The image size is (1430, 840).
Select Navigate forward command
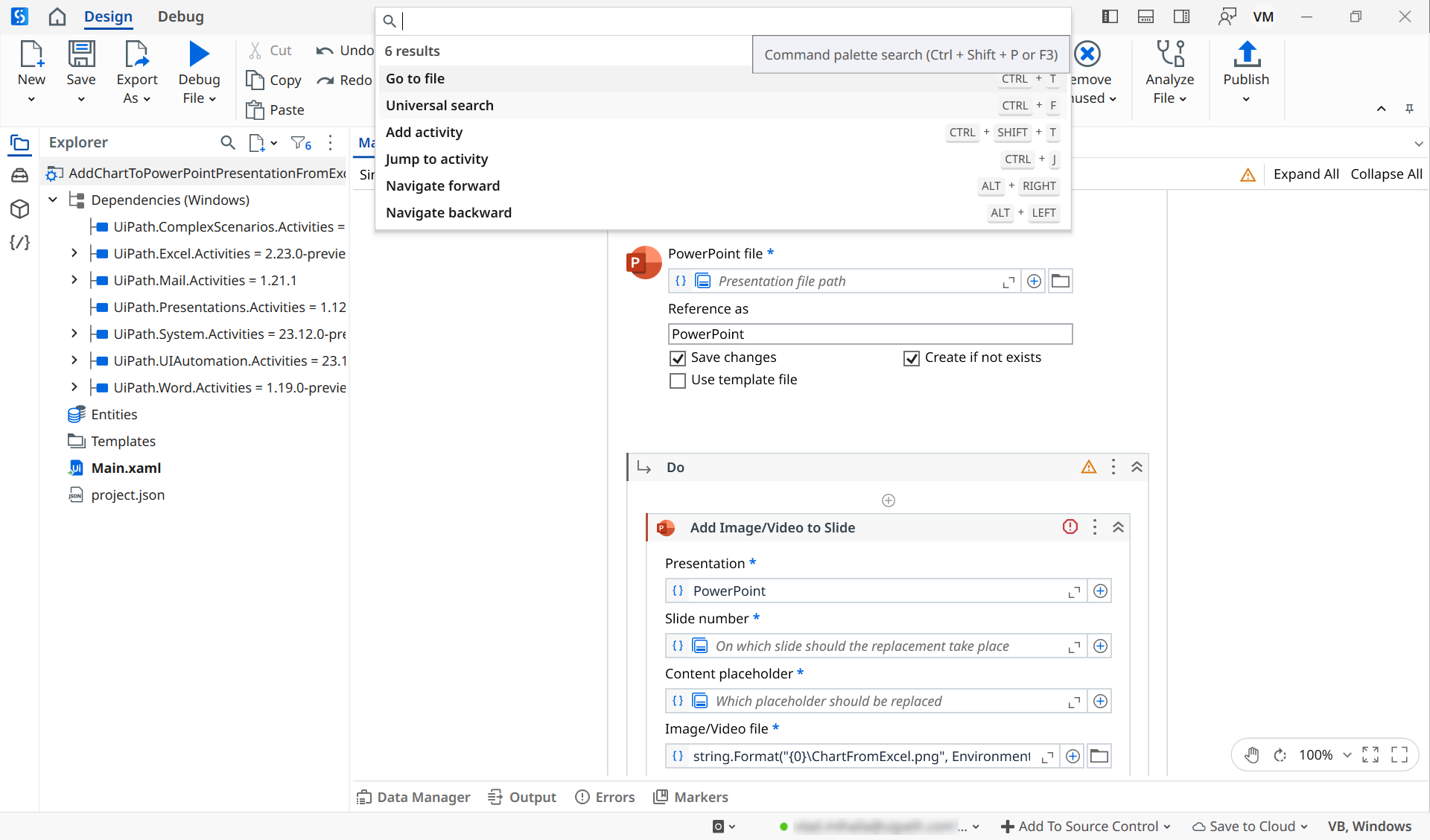pos(723,185)
